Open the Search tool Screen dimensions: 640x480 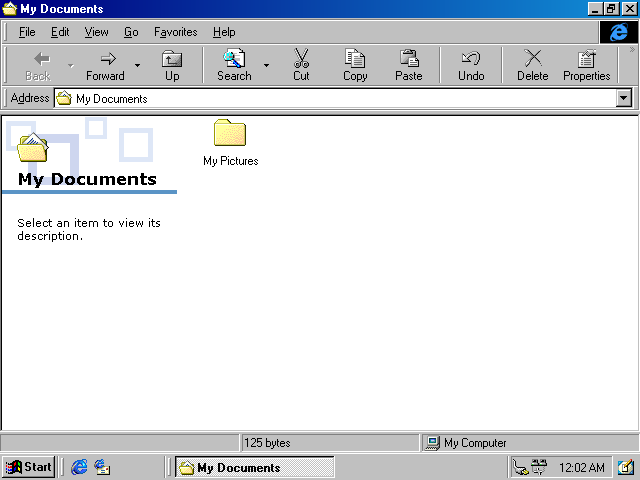point(234,65)
